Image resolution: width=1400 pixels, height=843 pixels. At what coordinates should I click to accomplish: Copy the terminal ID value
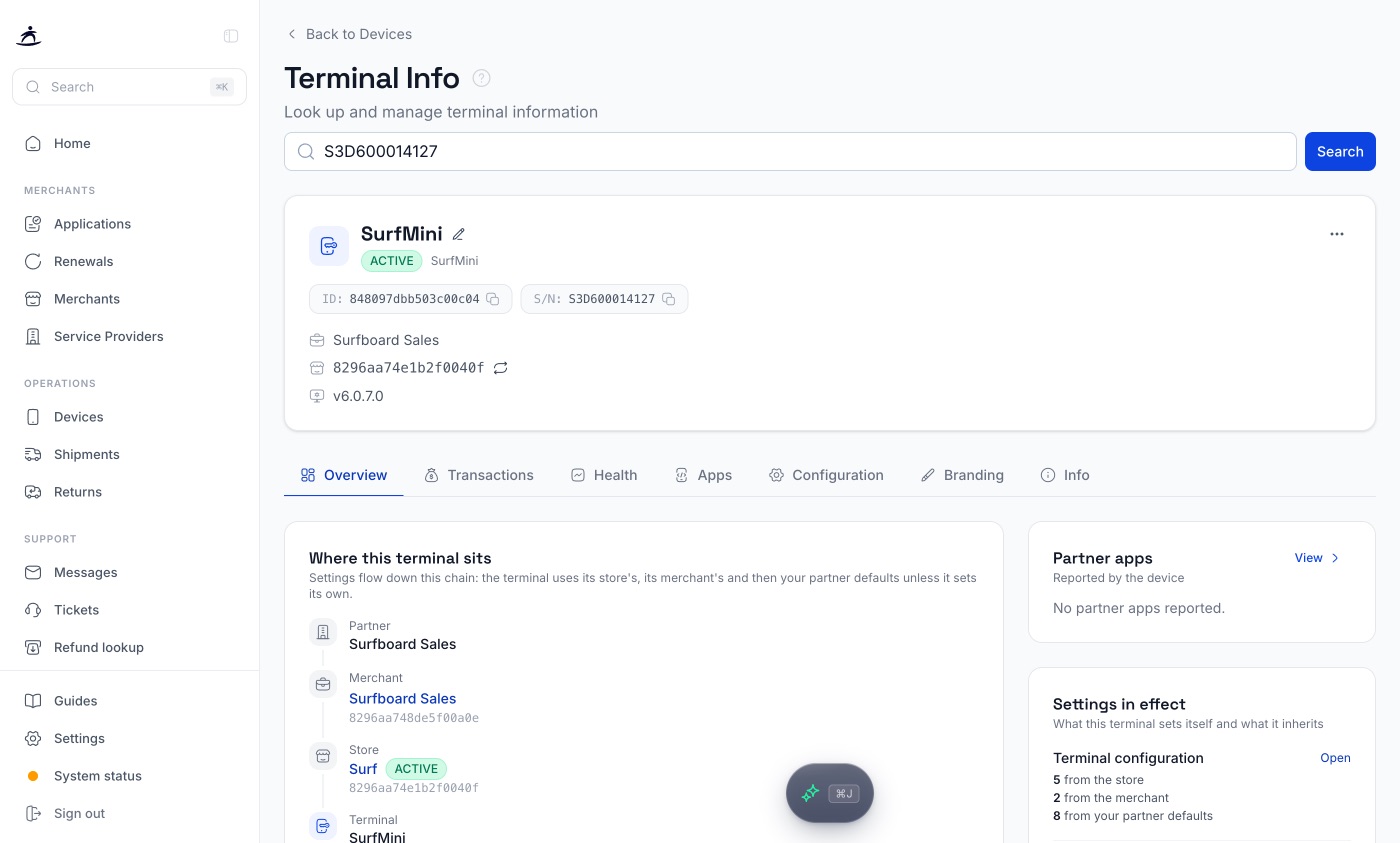click(x=493, y=299)
